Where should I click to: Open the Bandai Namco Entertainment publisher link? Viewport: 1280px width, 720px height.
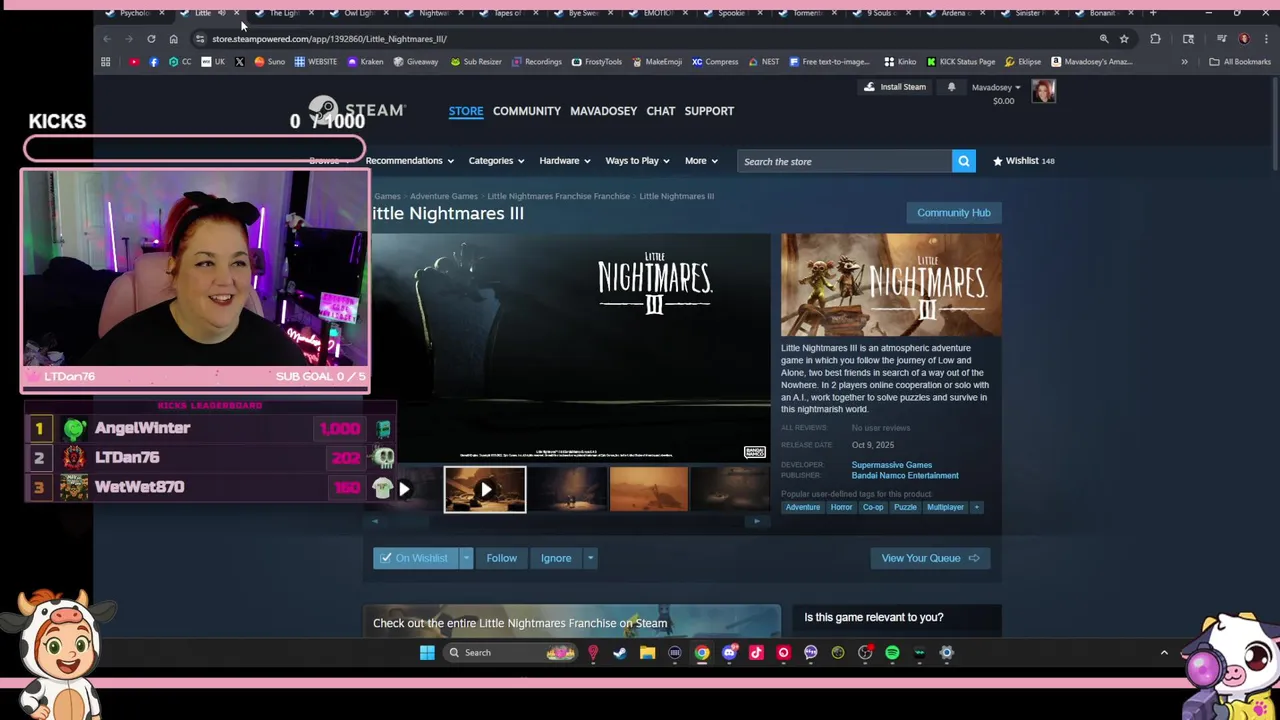pyautogui.click(x=905, y=476)
